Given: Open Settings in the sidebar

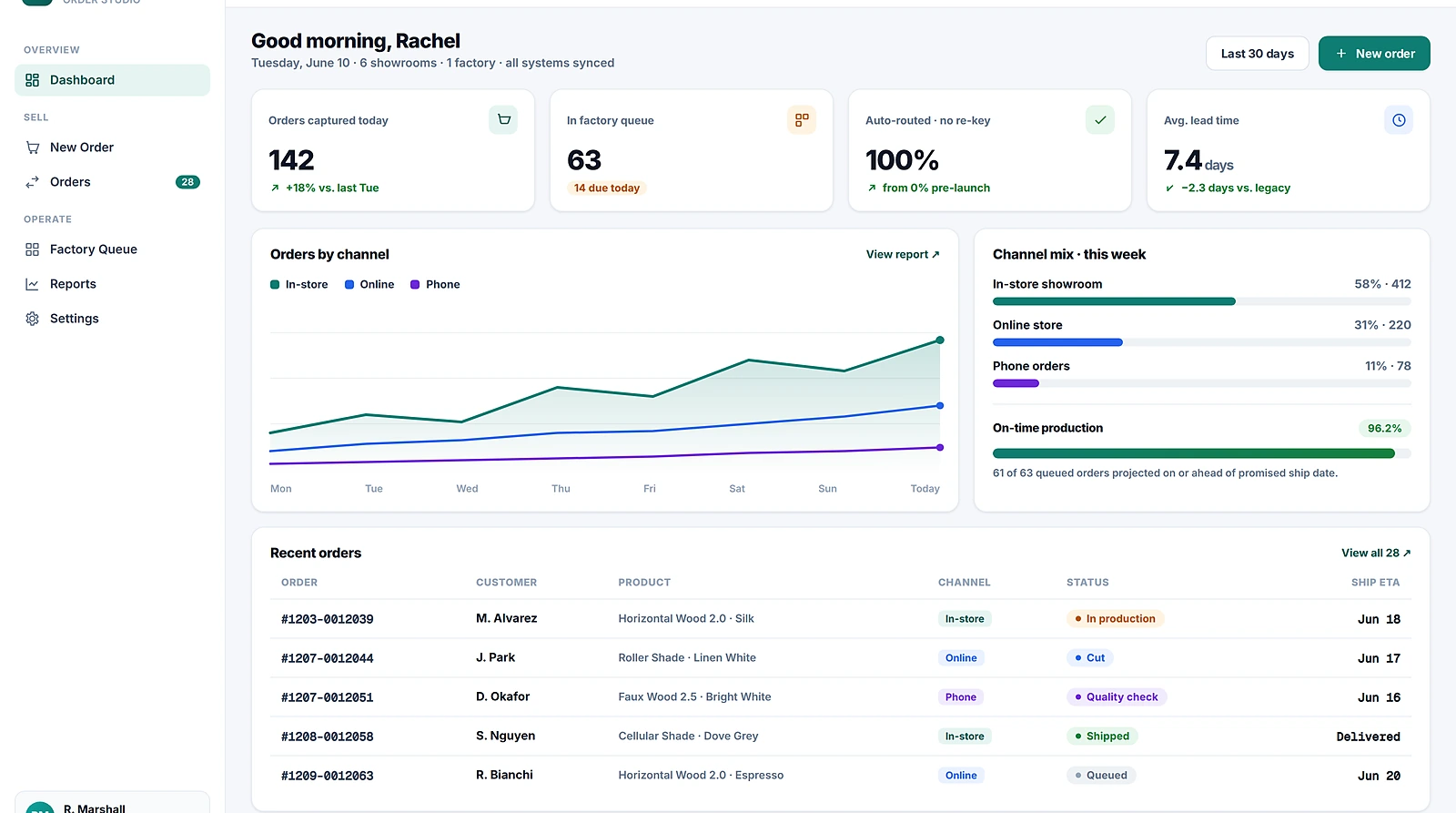Looking at the screenshot, I should point(112,319).
